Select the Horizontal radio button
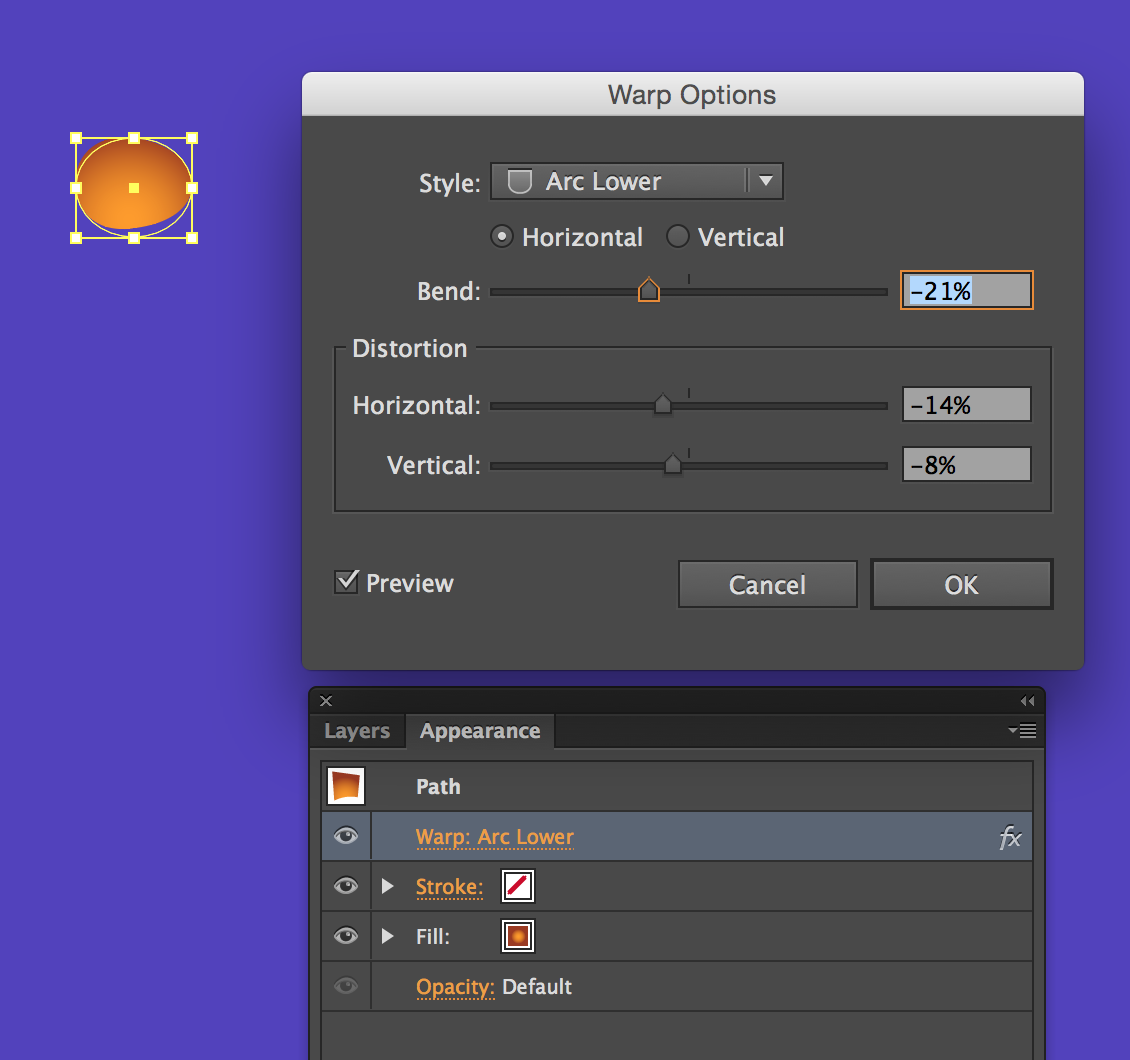This screenshot has width=1130, height=1060. (502, 237)
